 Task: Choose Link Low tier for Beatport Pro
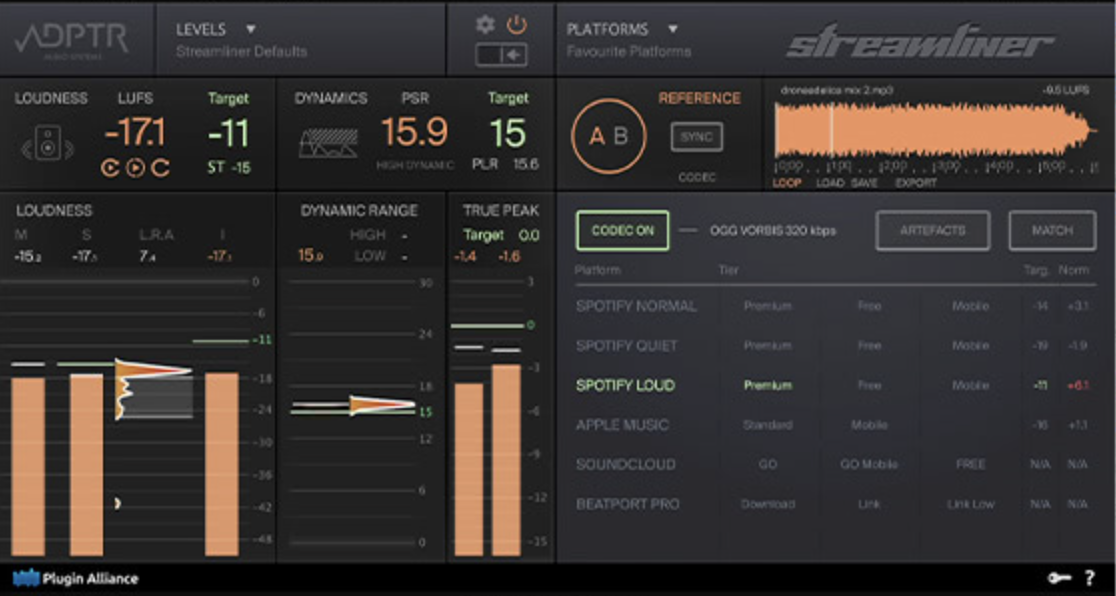pyautogui.click(x=970, y=504)
